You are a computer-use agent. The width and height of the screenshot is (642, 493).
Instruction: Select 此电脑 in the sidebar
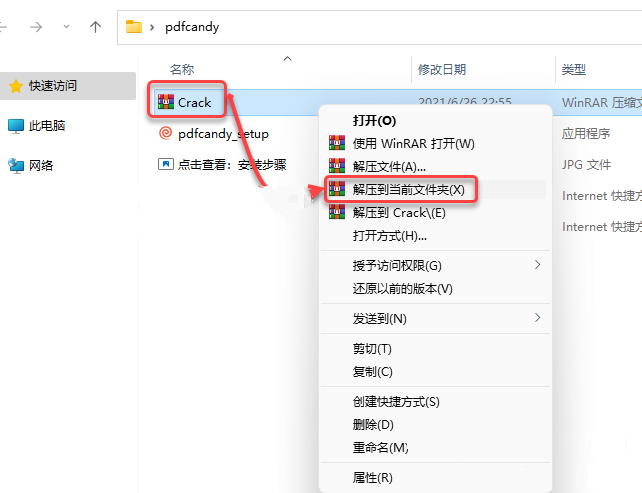(47, 126)
